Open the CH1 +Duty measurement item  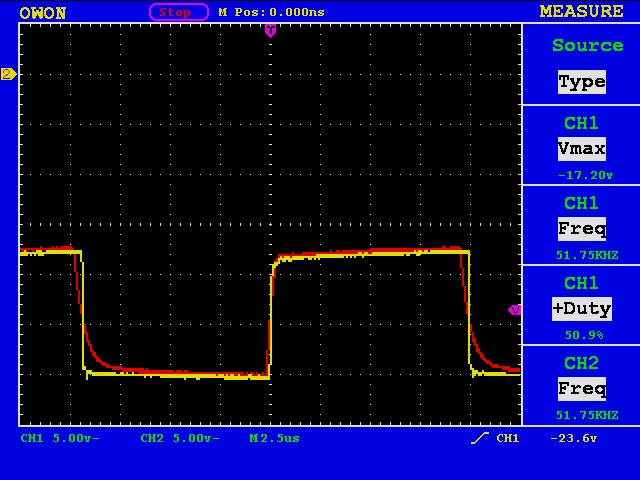[x=581, y=304]
